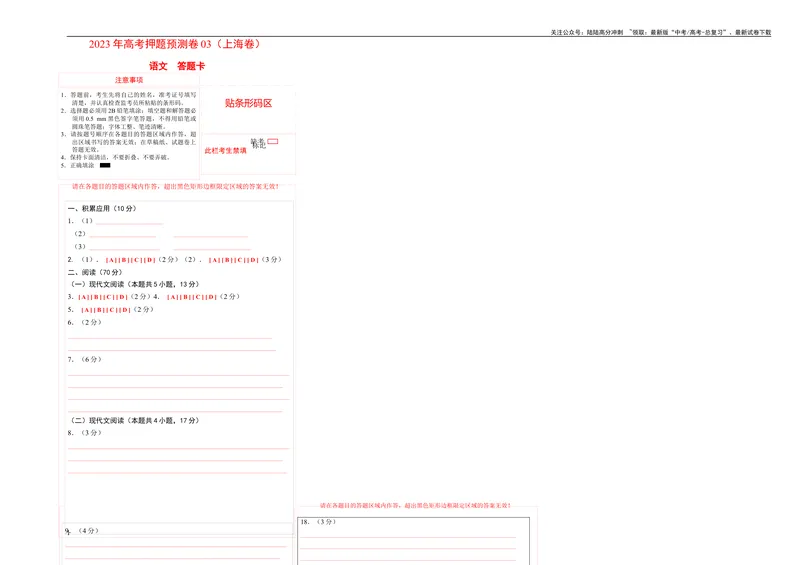Click note 4 保持卡面清洁，不要折叠
Viewport: 800px width, 565px height.
click(x=115, y=157)
